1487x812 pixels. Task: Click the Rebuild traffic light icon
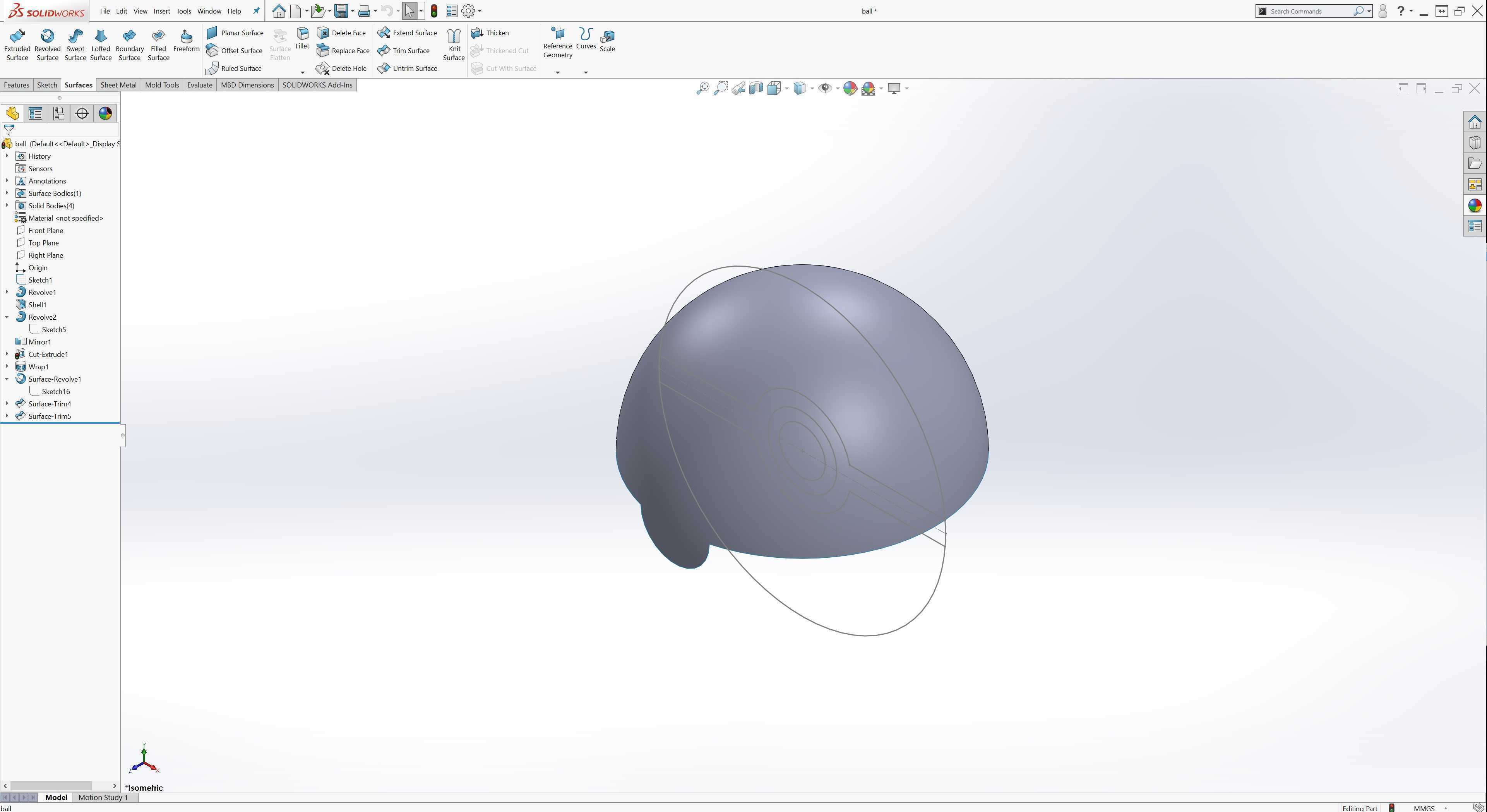[x=434, y=11]
